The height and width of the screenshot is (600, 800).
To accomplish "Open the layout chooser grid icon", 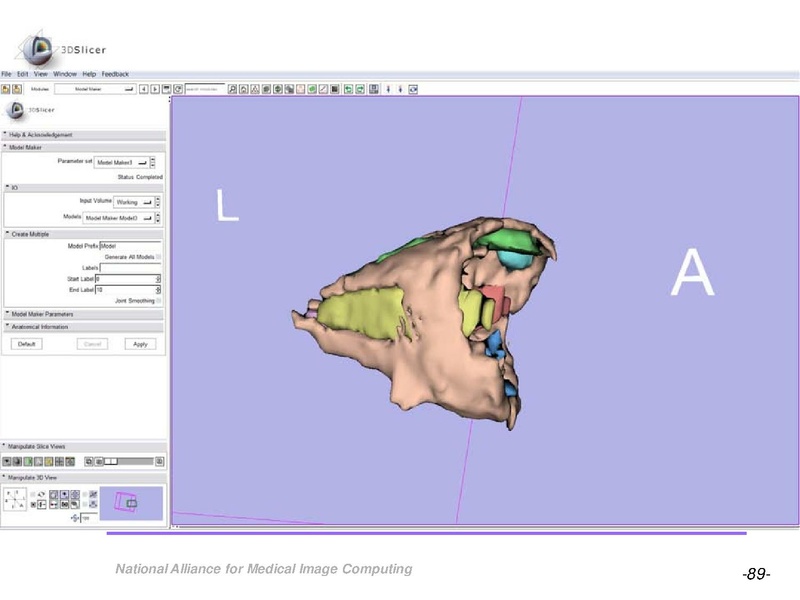I will point(374,89).
